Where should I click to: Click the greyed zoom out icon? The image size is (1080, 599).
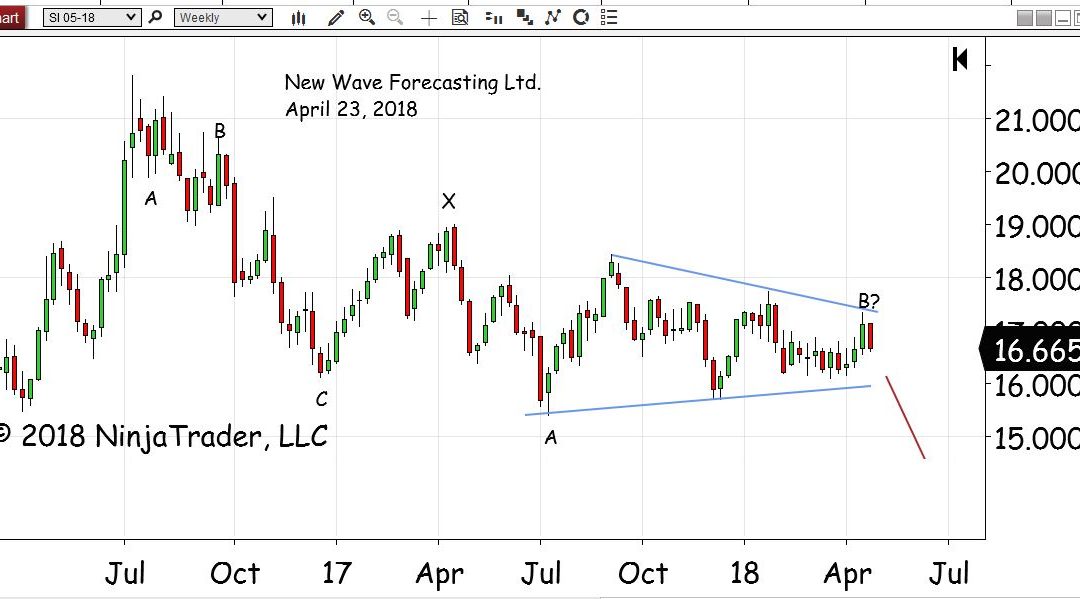[395, 17]
